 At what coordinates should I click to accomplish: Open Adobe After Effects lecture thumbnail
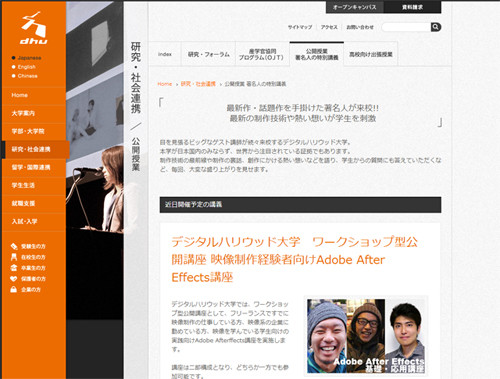[366, 335]
